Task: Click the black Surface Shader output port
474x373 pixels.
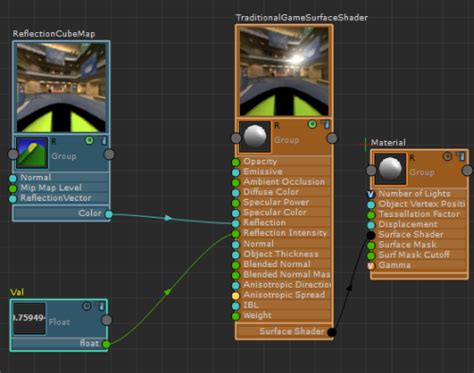Action: coord(331,332)
